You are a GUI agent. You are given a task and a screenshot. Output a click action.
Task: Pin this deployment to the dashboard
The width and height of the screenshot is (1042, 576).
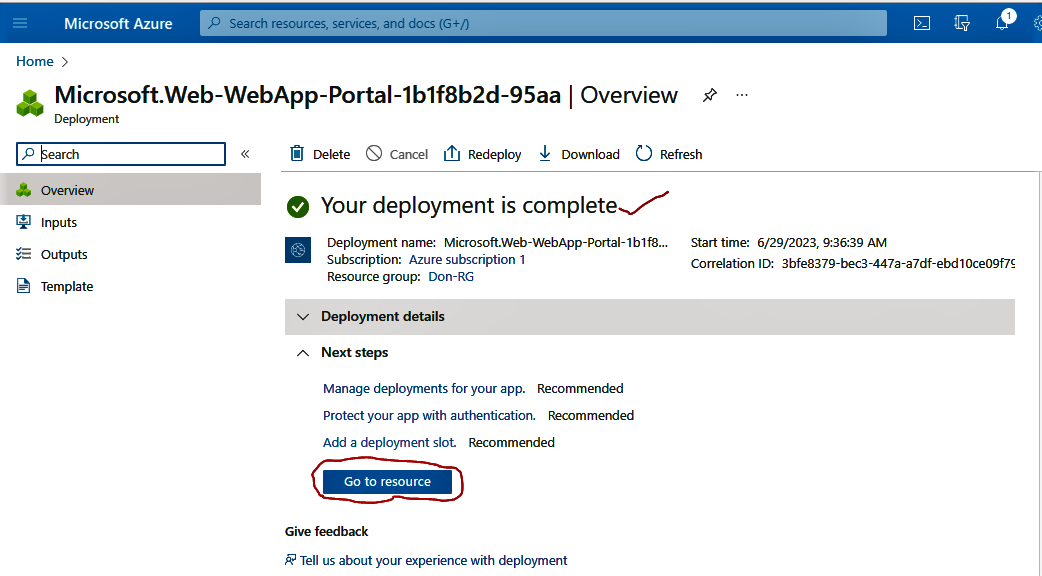click(x=710, y=95)
